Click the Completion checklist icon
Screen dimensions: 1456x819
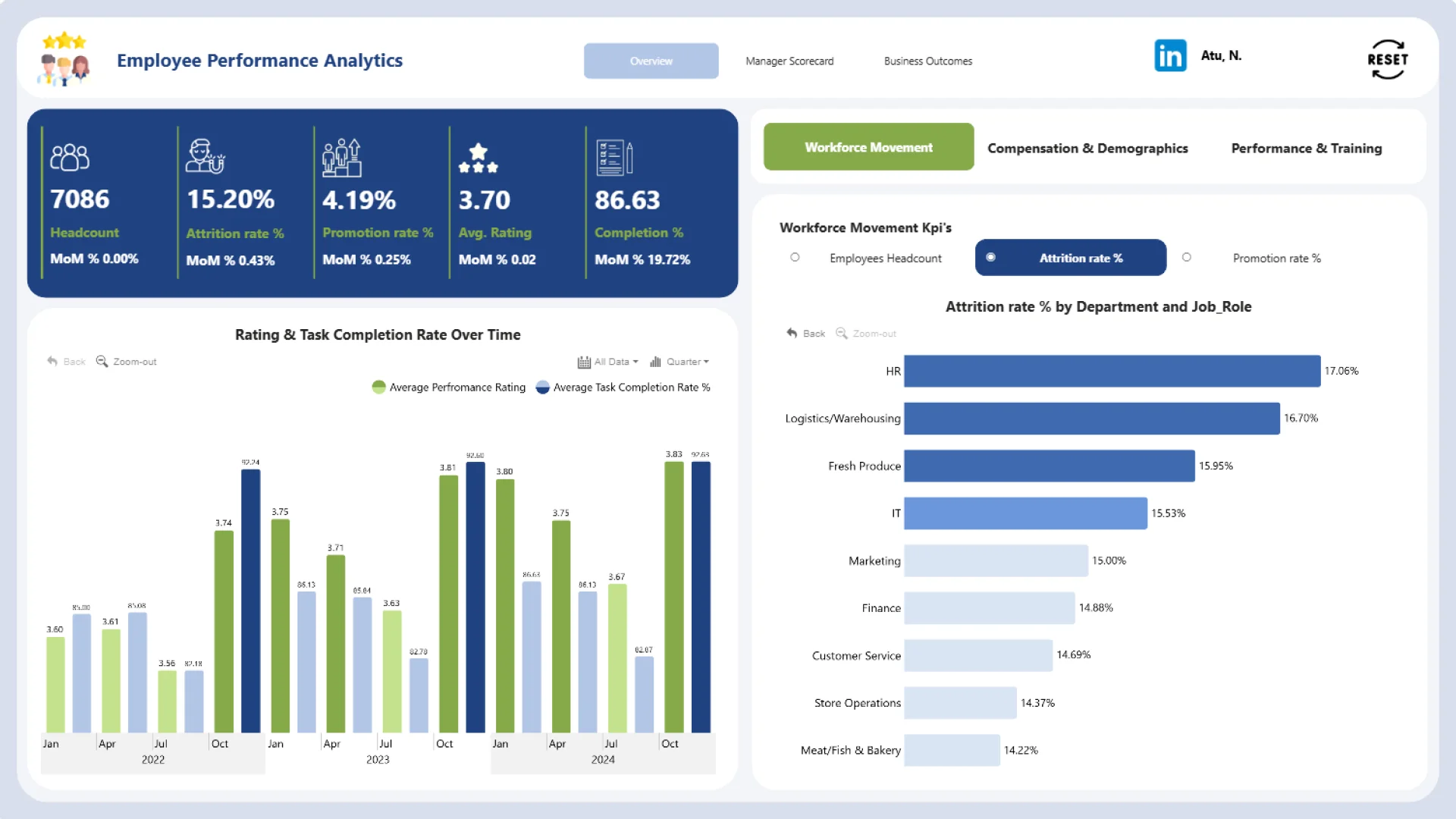613,157
